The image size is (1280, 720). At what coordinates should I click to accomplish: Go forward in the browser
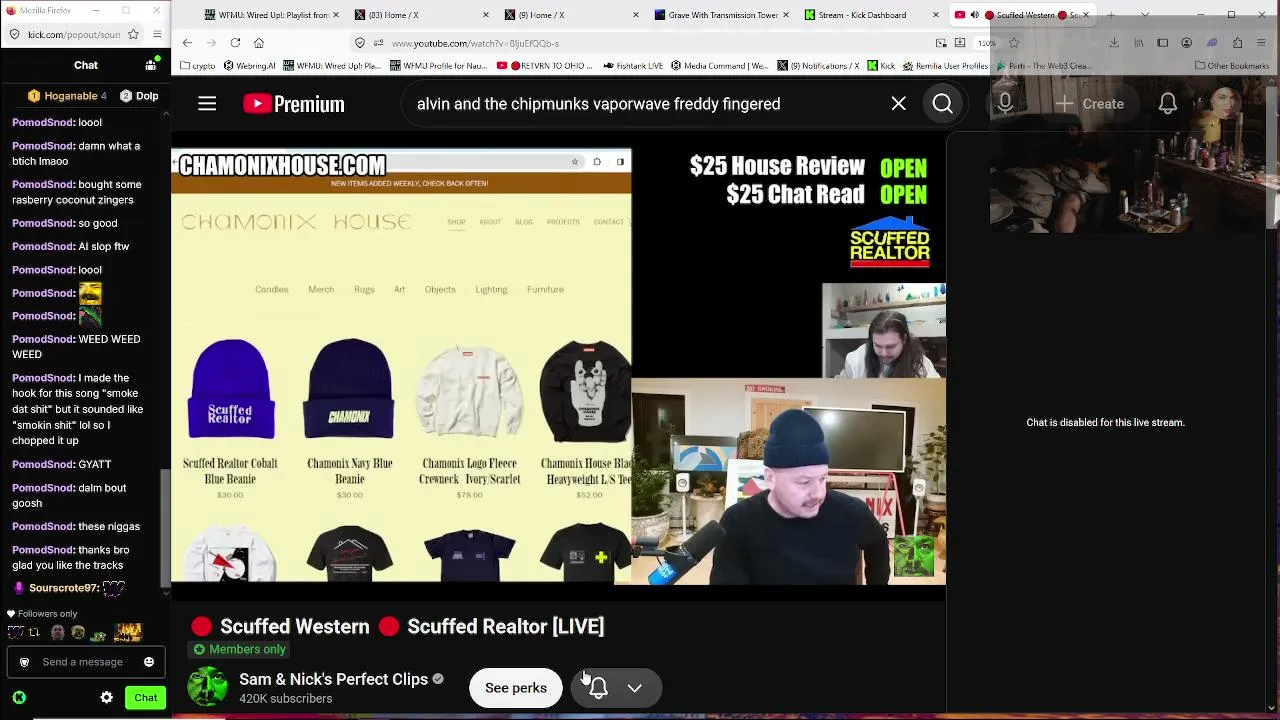[211, 43]
